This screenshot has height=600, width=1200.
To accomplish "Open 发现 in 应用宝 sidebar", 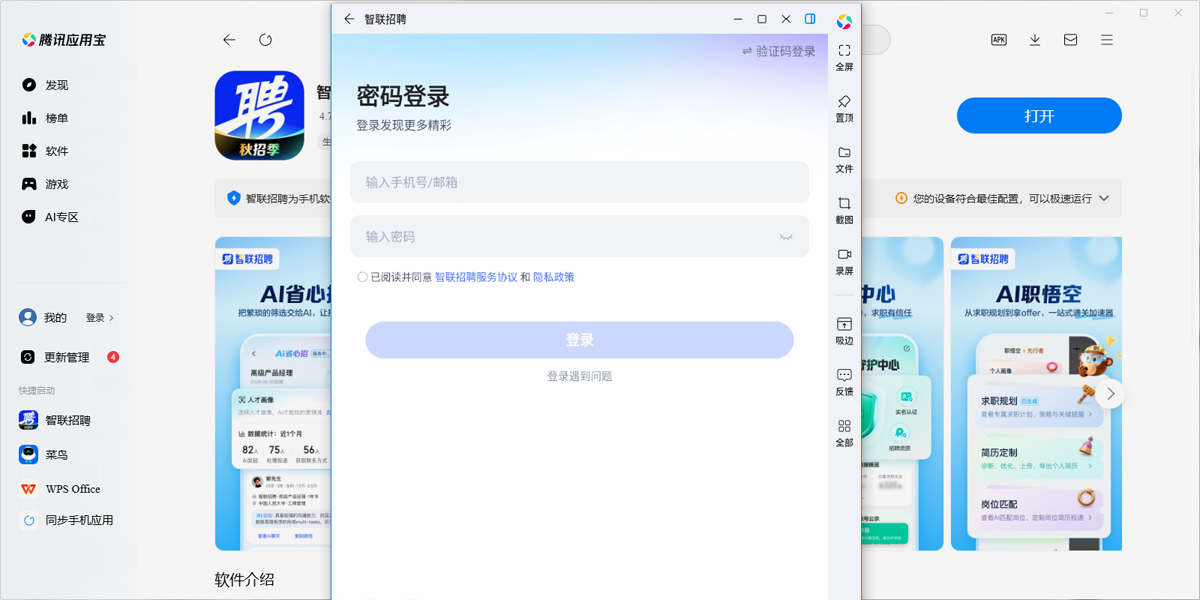I will tap(46, 85).
